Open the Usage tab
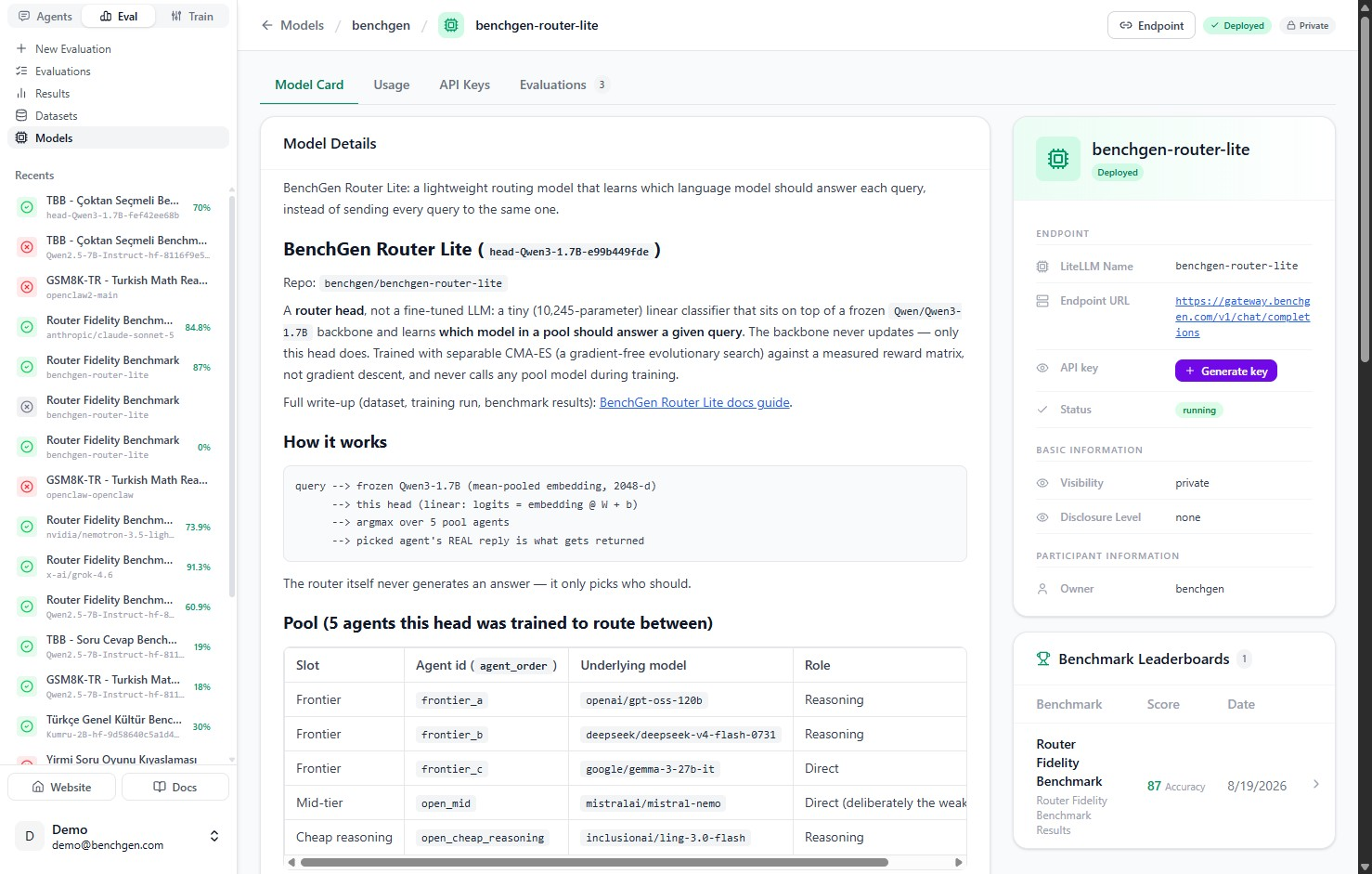Viewport: 1372px width, 874px height. coord(392,85)
